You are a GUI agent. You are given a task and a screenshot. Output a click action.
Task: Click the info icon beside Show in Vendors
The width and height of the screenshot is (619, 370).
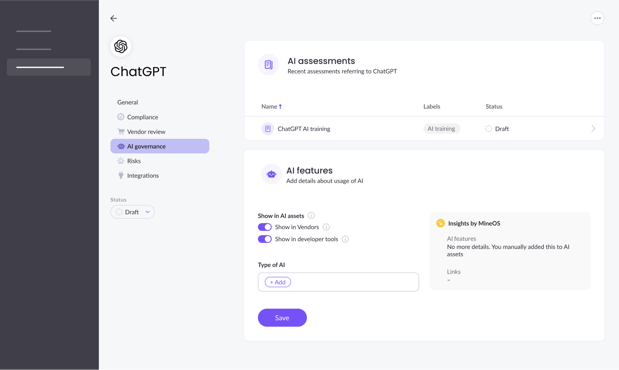[x=326, y=227]
